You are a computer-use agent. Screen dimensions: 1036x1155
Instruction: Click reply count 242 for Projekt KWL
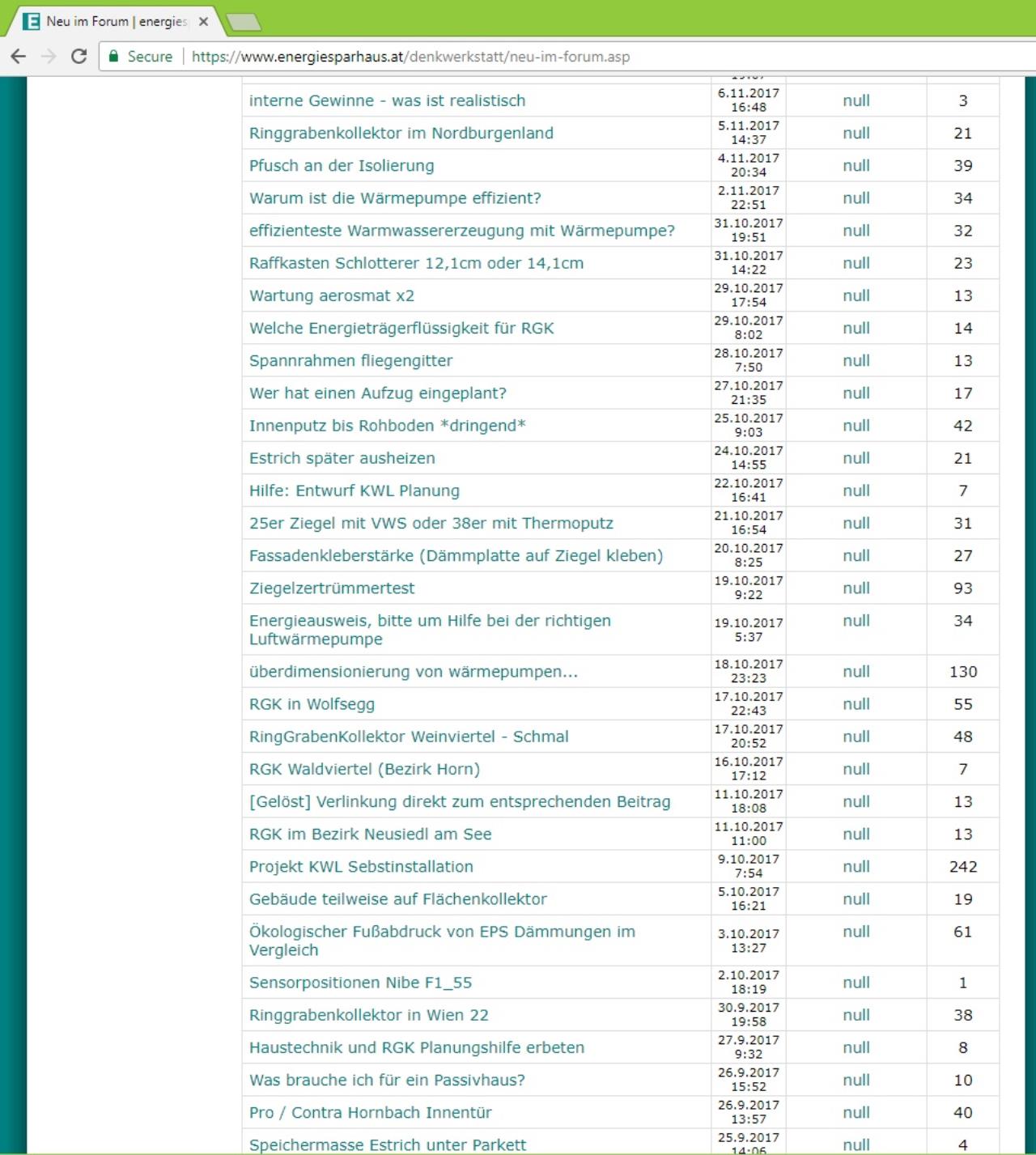click(963, 867)
